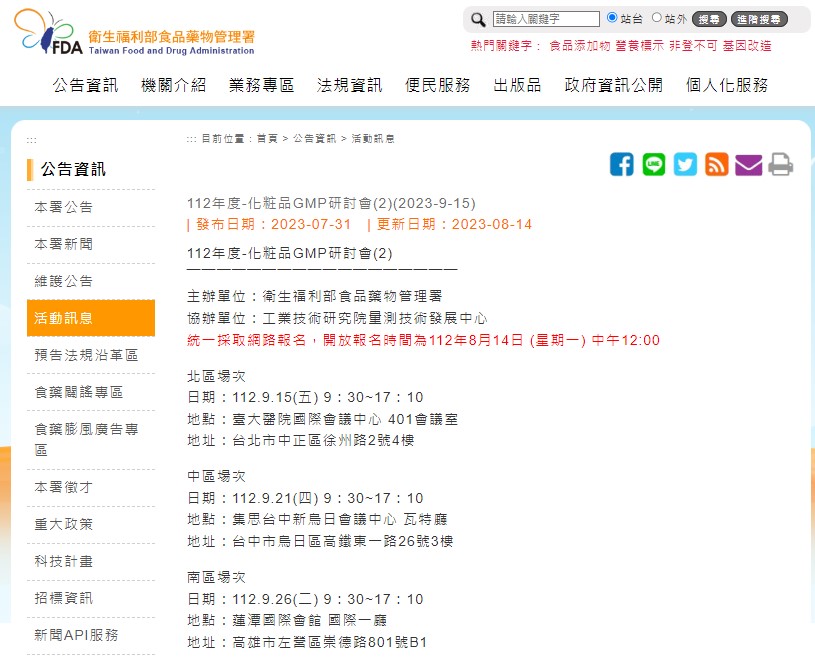Go to 活動訊息 in breadcrumb

pyautogui.click(x=373, y=139)
